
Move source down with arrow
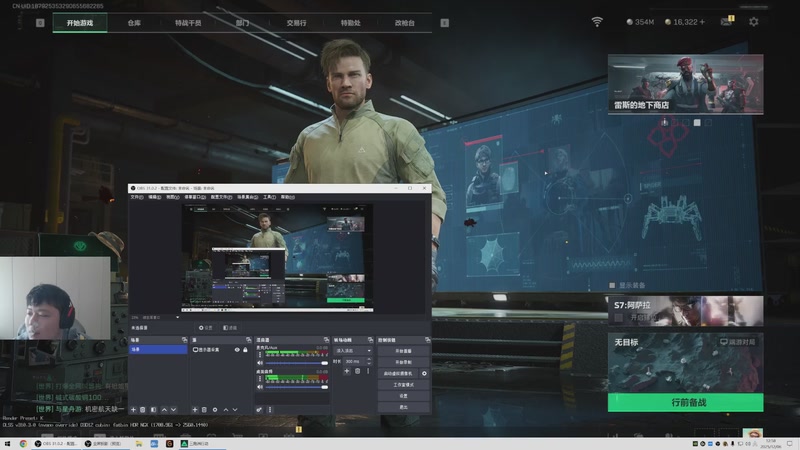235,410
